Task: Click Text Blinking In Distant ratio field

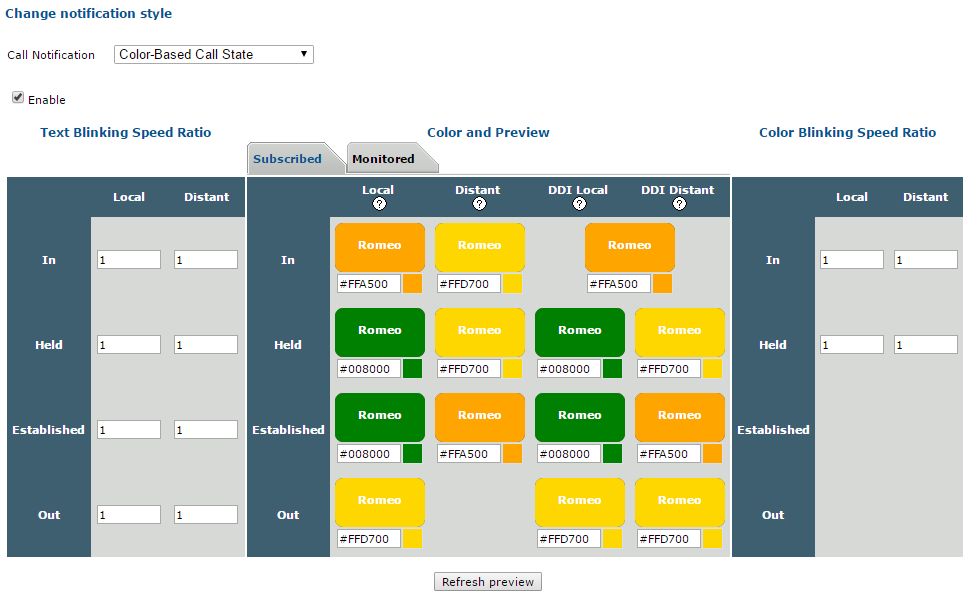Action: tap(206, 260)
